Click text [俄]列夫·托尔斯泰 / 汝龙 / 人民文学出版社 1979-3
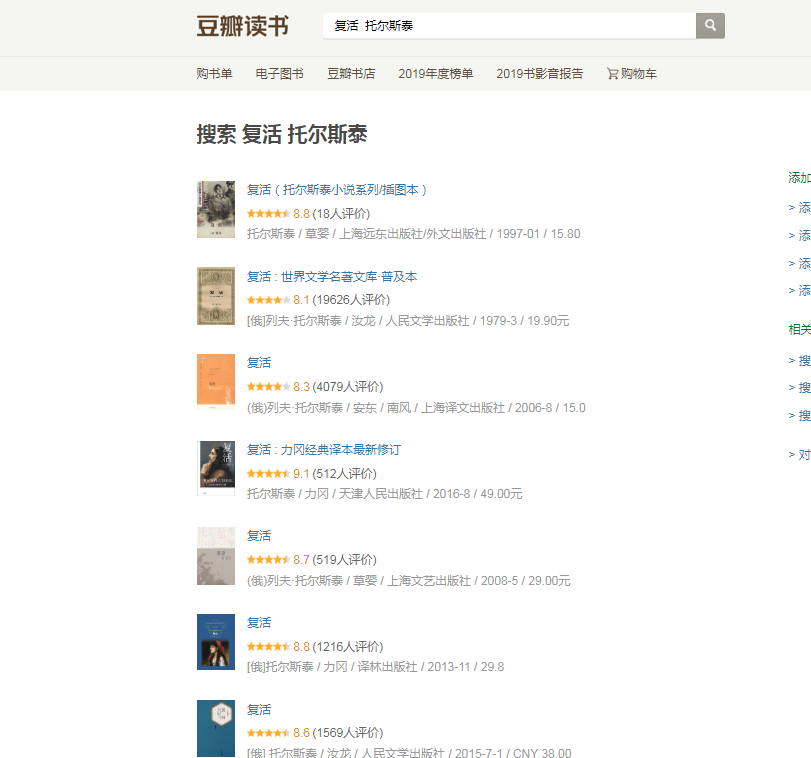The image size is (811, 758). click(x=408, y=321)
